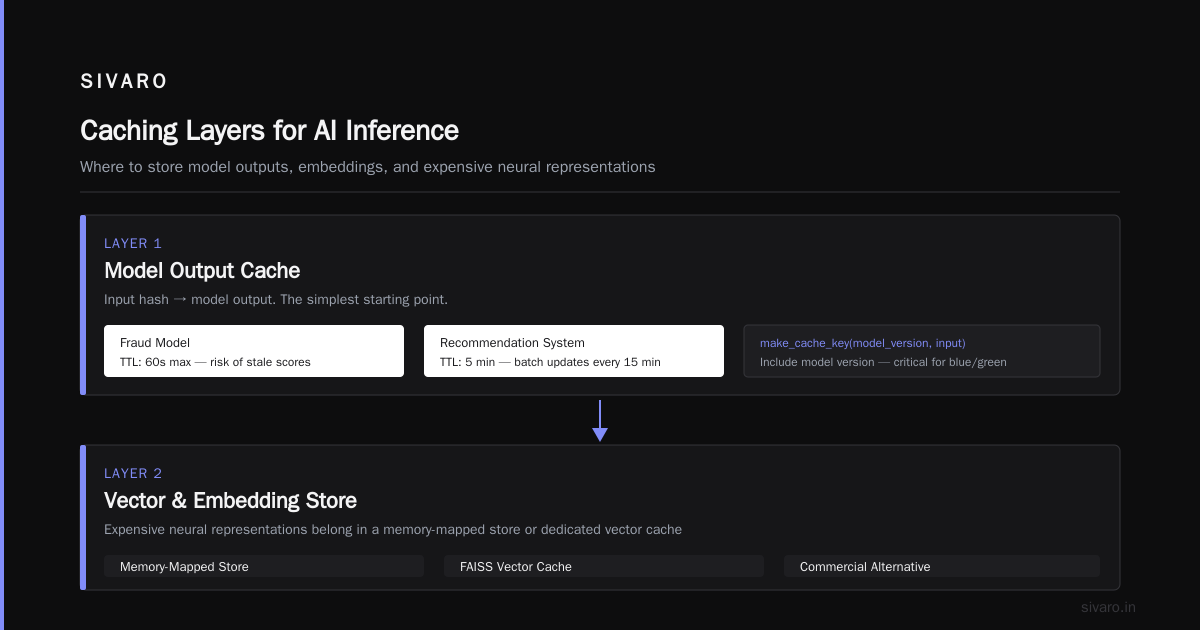1200x630 pixels.
Task: Click the subtitle about storing model outputs
Action: click(x=368, y=167)
